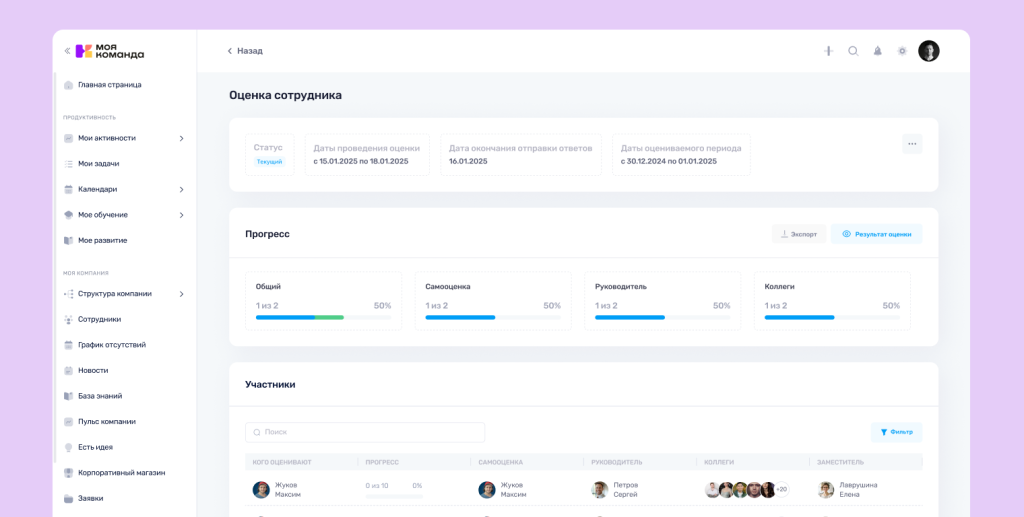Expand the Структура компании submenu arrow
The width and height of the screenshot is (1024, 517).
(181, 294)
